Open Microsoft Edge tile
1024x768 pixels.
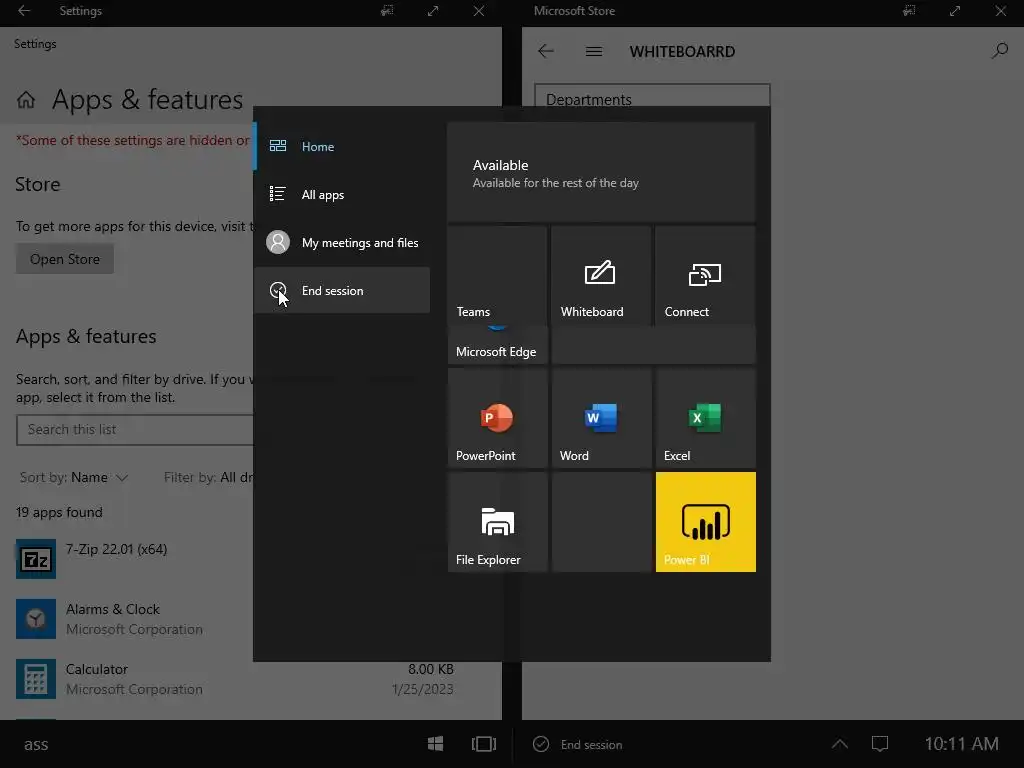[497, 346]
